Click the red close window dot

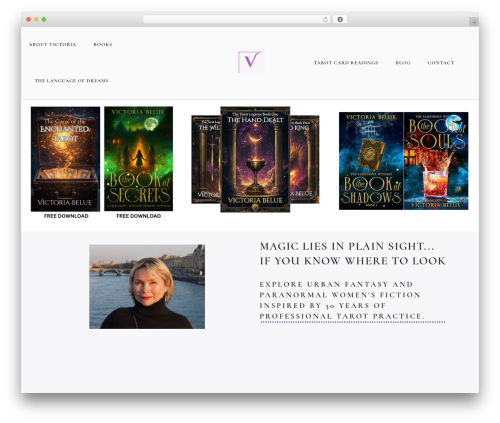tap(29, 20)
